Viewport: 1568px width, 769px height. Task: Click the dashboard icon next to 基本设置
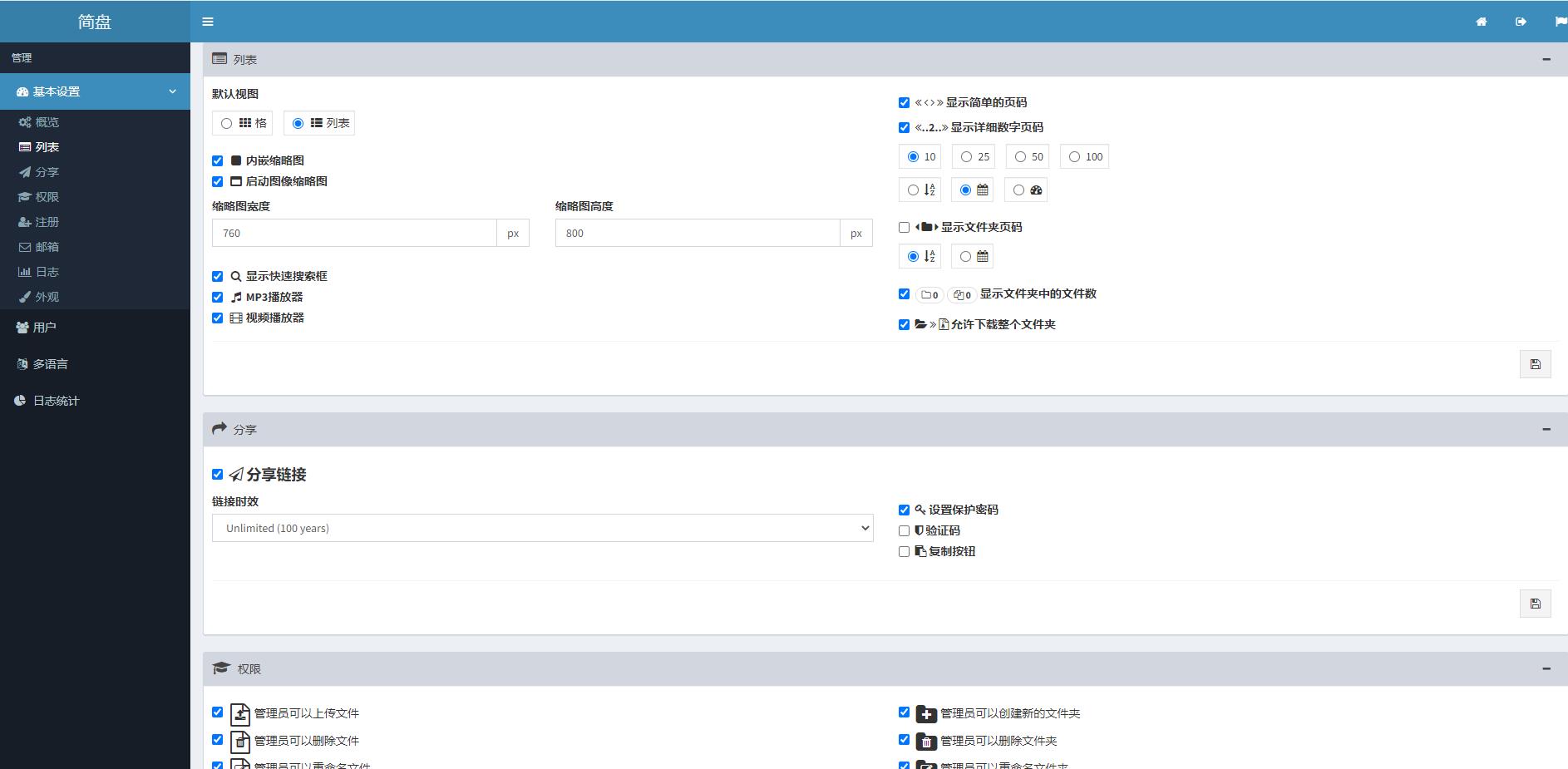click(x=22, y=91)
